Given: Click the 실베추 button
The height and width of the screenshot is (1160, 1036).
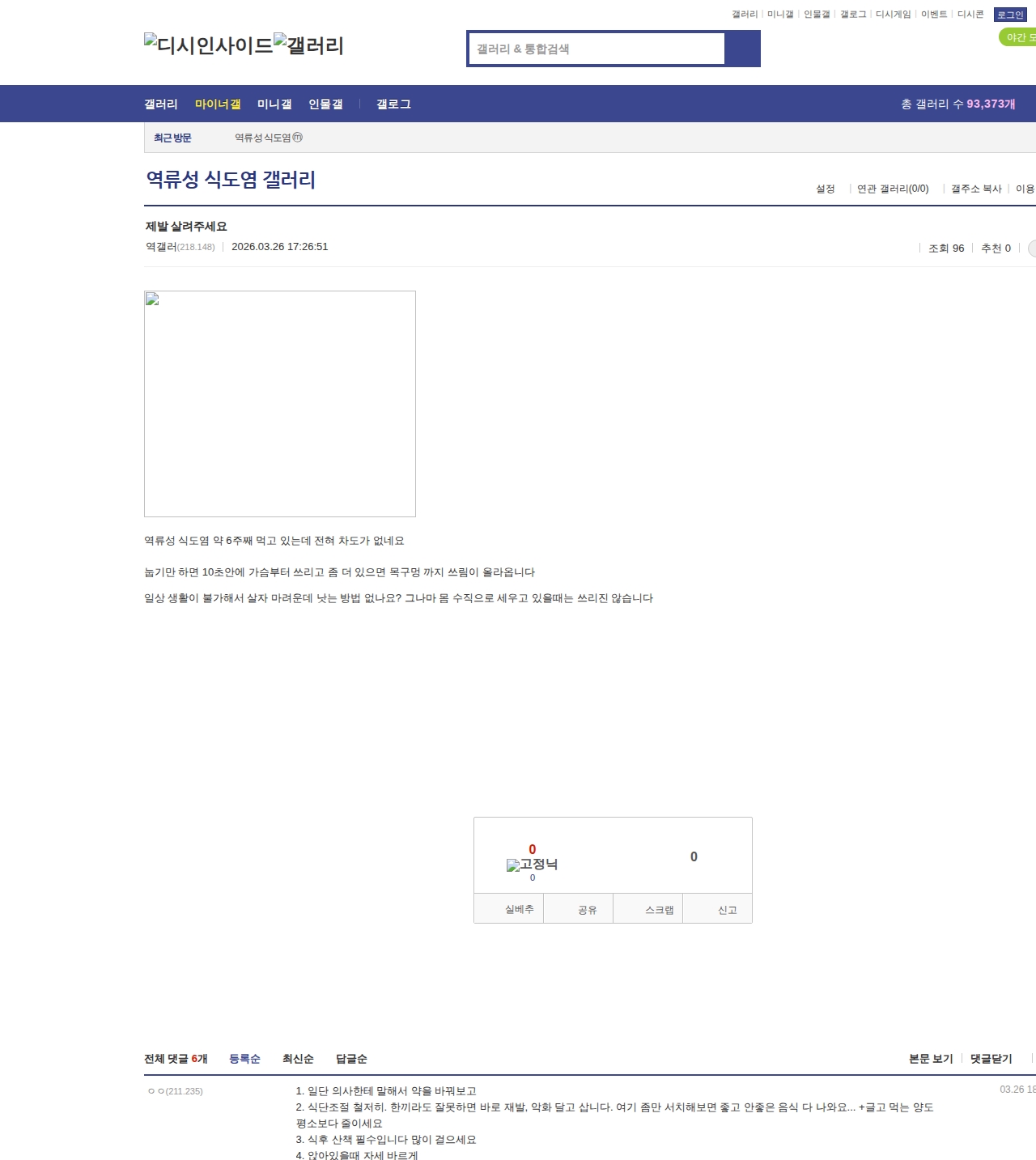Looking at the screenshot, I should click(509, 909).
